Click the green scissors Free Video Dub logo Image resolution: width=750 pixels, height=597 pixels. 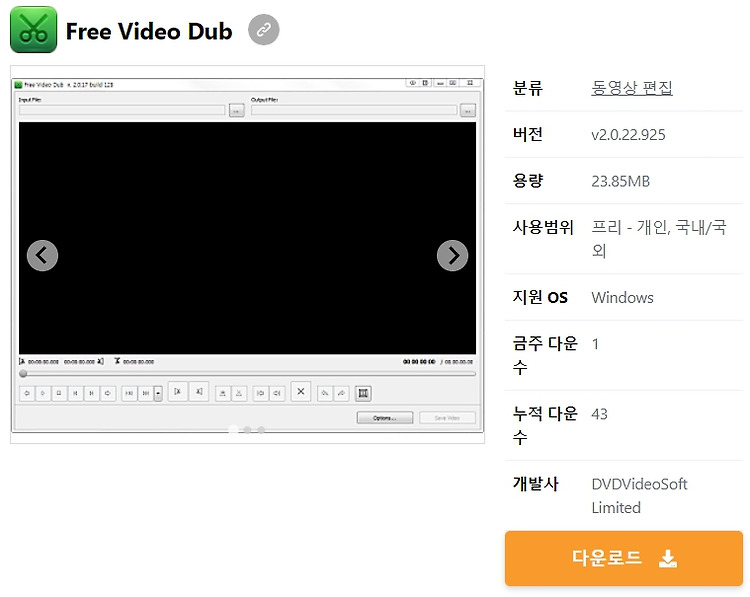pos(33,30)
